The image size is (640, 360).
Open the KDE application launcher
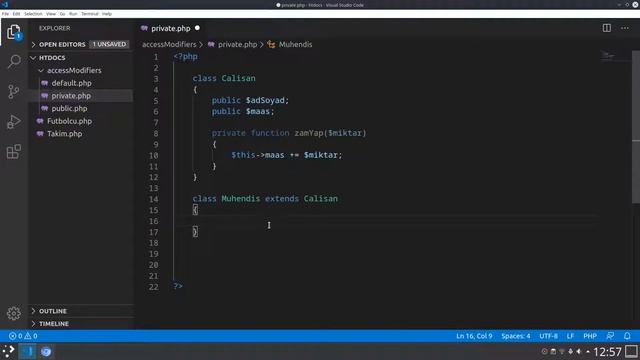point(8,351)
